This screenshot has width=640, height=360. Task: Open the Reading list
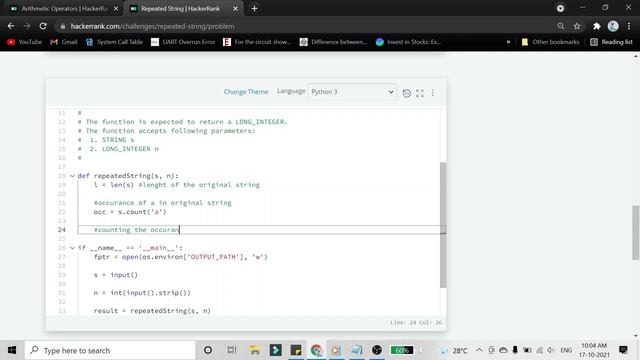[x=611, y=42]
